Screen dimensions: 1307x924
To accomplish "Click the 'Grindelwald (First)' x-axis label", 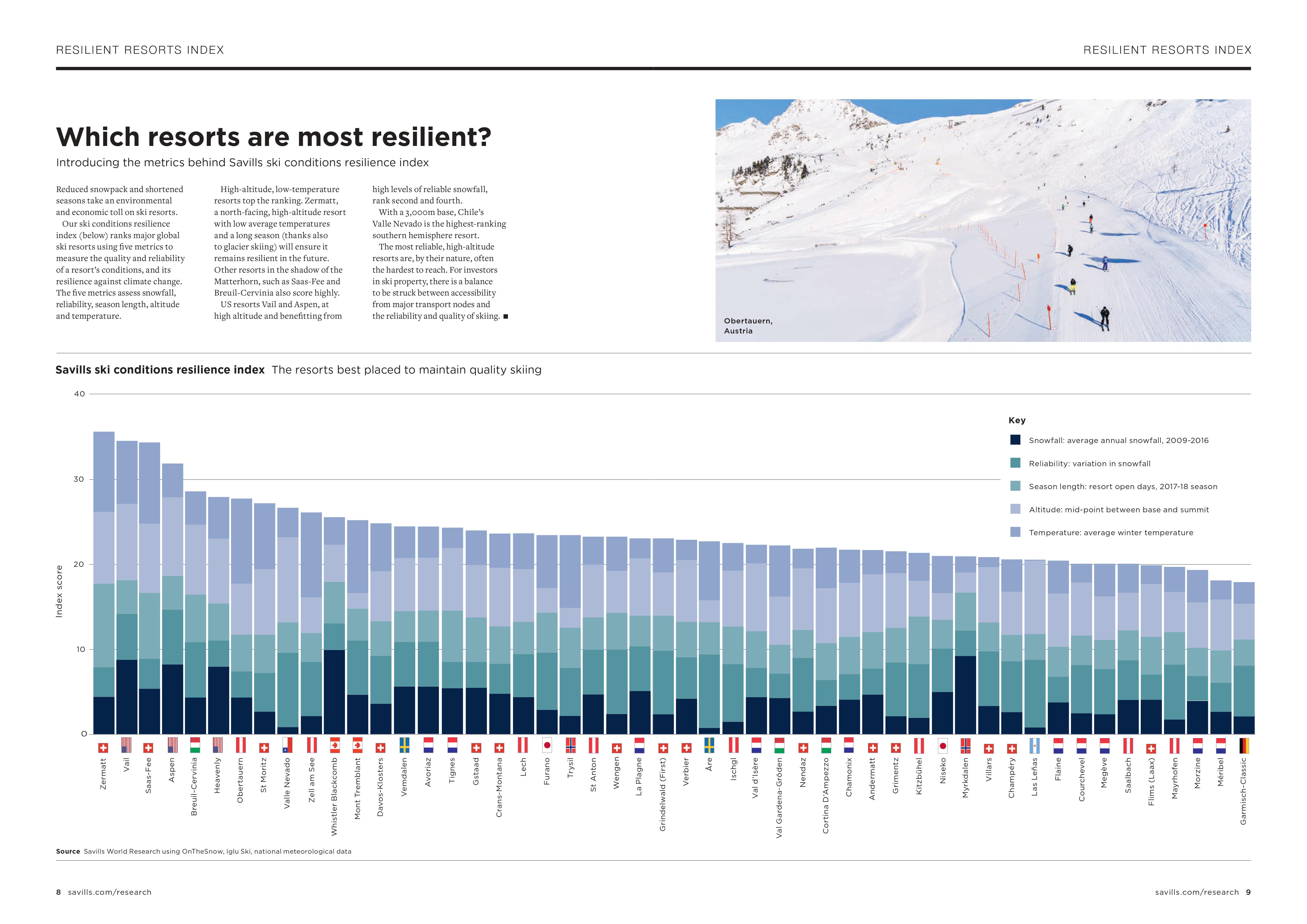I will 663,794.
